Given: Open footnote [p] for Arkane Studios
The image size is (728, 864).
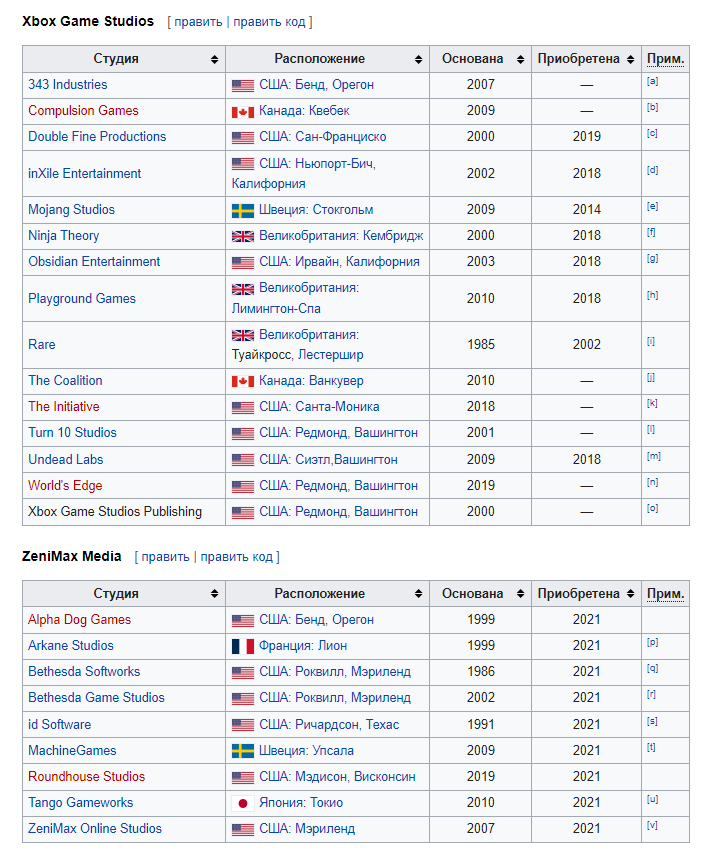Looking at the screenshot, I should [x=652, y=642].
